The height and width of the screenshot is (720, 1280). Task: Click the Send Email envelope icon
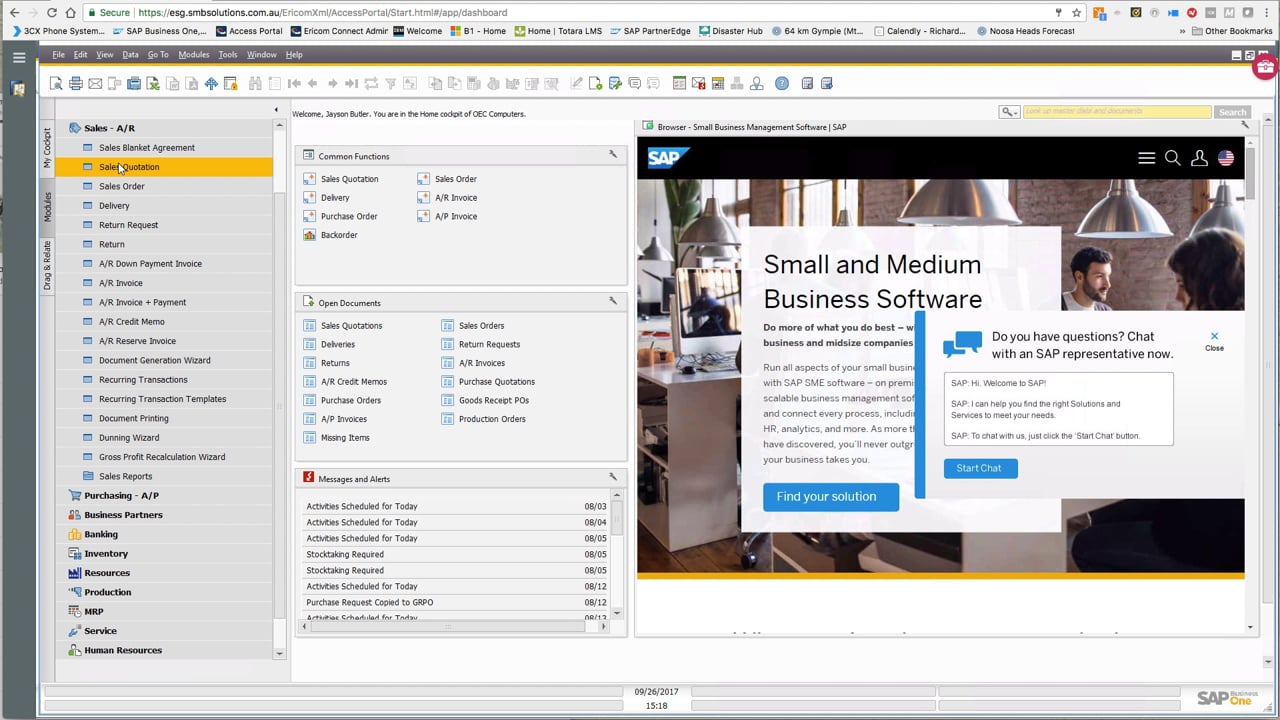coord(95,84)
